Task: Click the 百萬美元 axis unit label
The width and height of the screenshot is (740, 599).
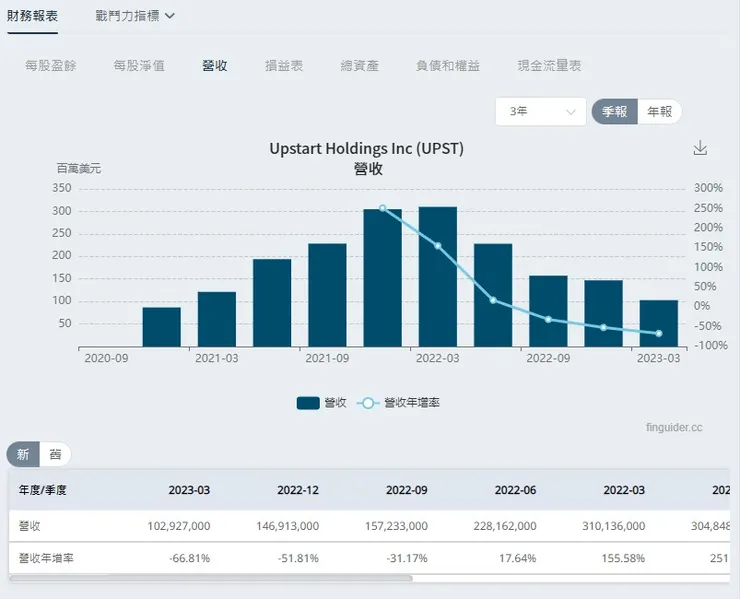Action: [x=79, y=169]
